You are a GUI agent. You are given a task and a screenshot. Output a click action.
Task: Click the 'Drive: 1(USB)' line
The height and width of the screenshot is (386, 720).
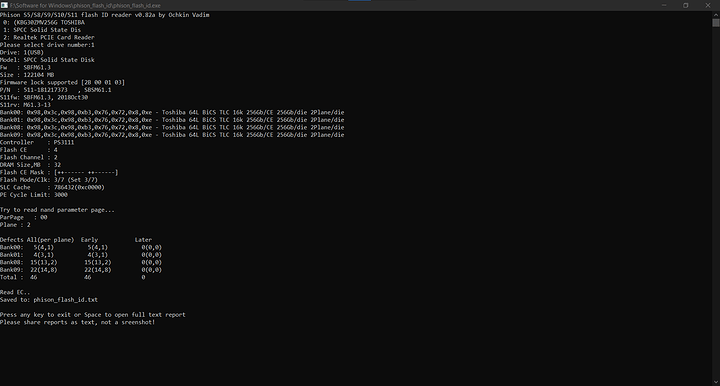coord(22,52)
